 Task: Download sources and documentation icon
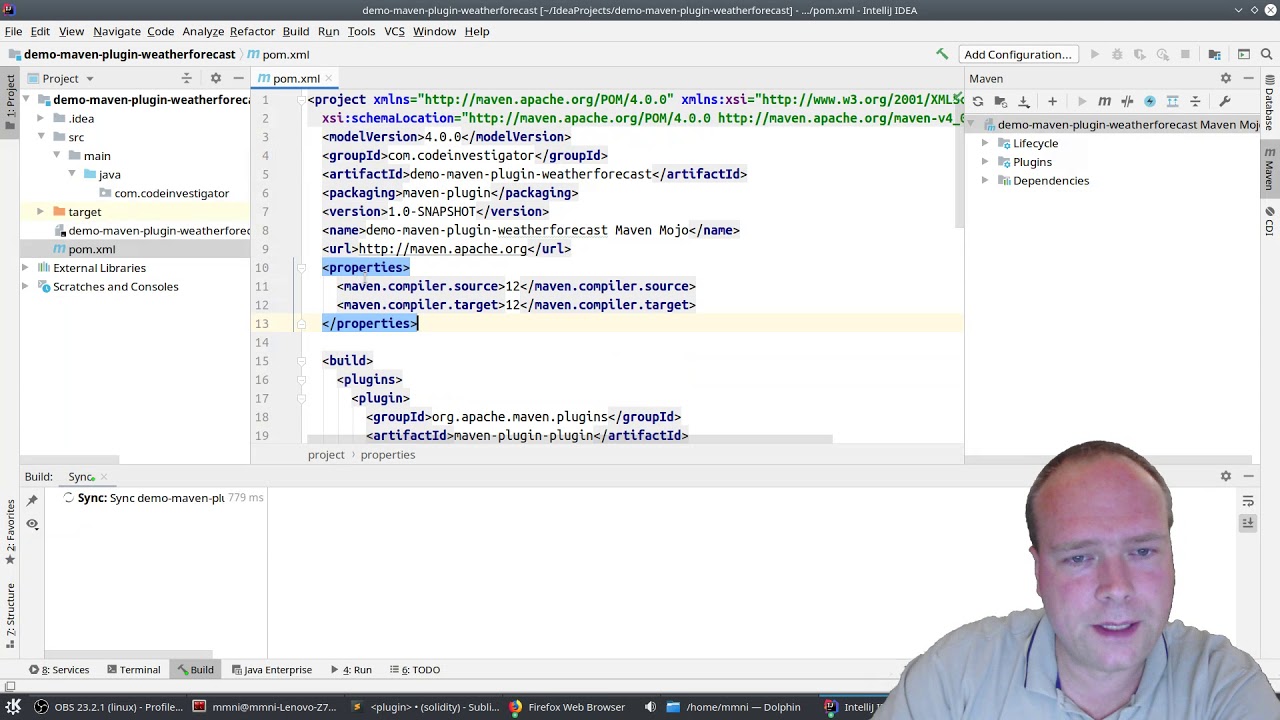coord(1023,101)
